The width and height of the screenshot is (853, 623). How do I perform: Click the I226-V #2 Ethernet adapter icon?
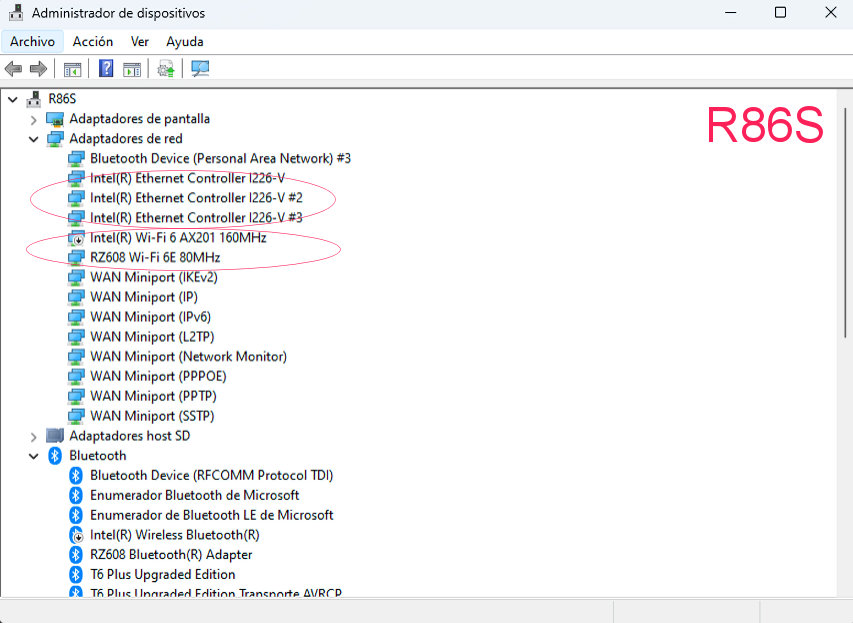pos(76,198)
